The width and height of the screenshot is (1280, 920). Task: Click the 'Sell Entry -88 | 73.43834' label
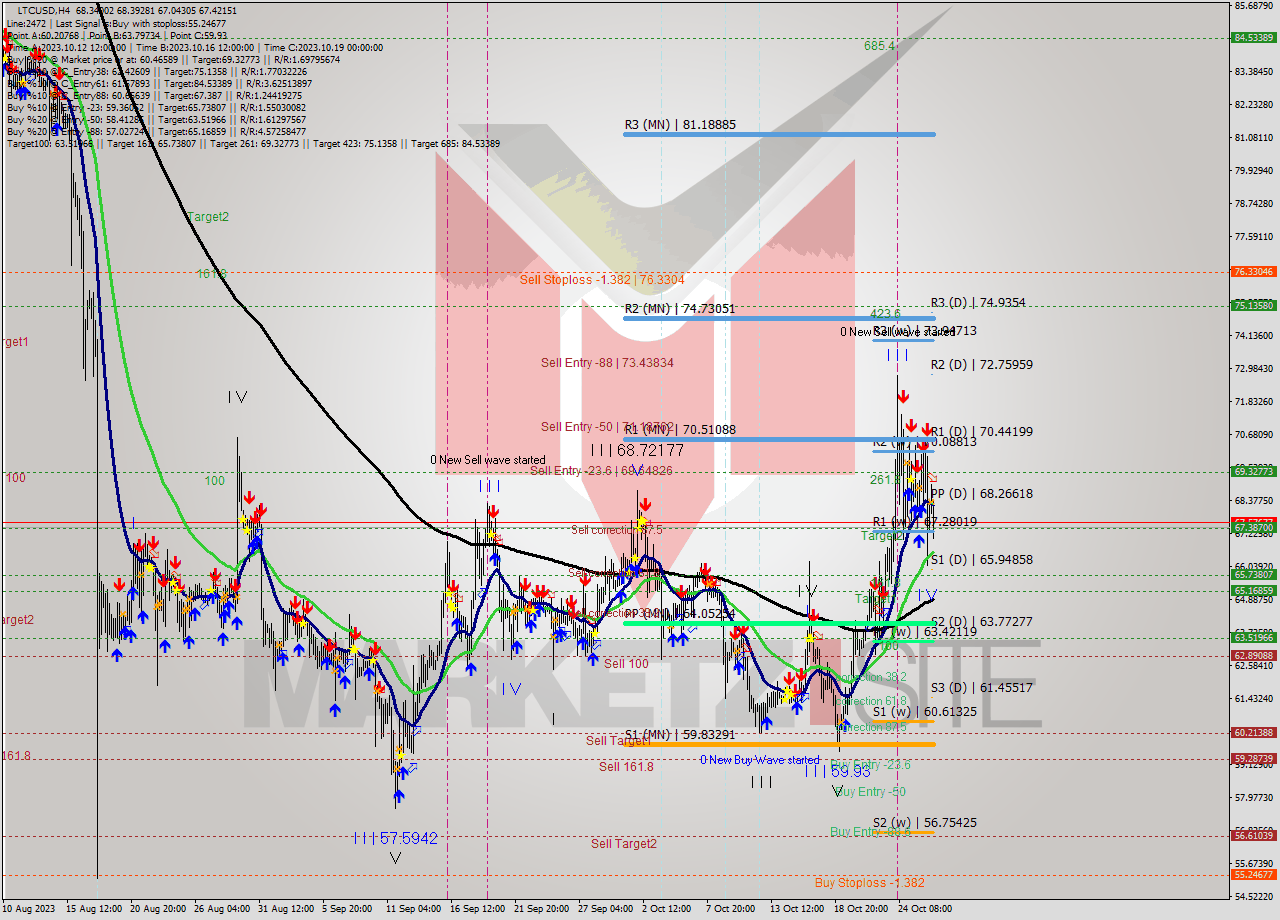607,362
